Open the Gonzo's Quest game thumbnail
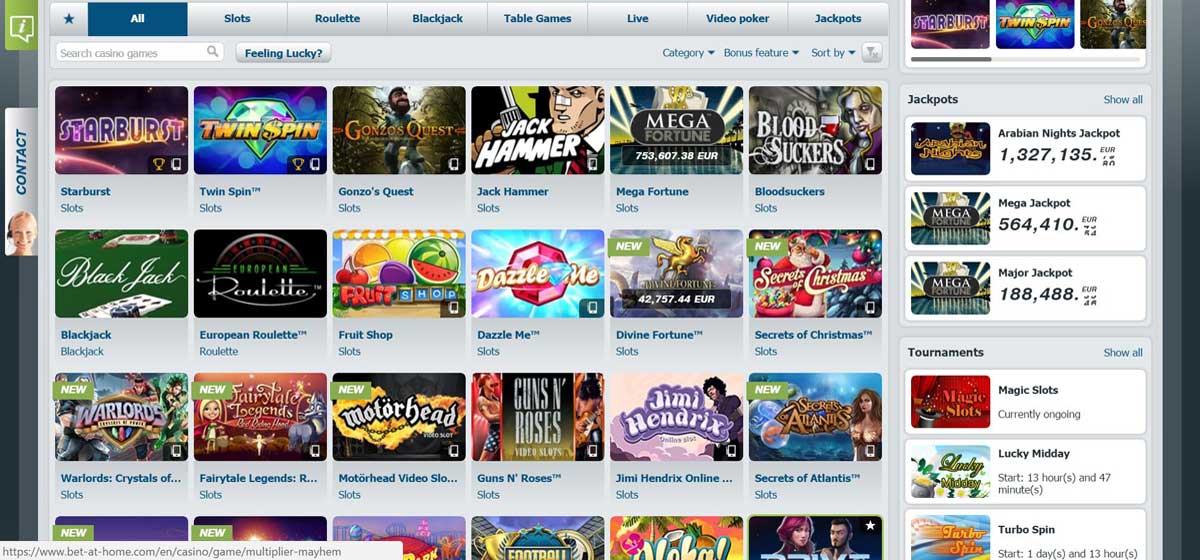 tap(399, 130)
